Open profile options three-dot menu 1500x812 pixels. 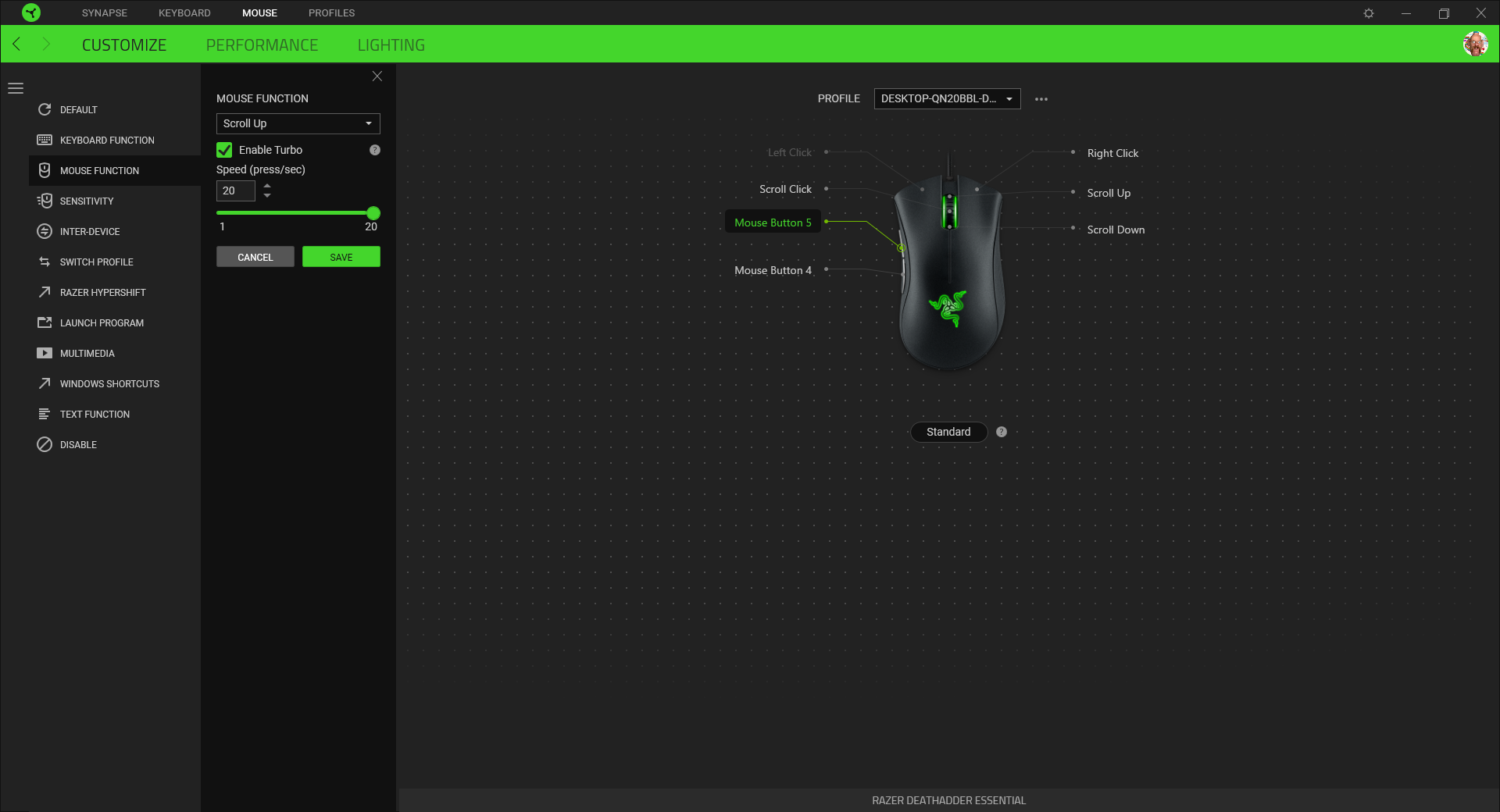[1041, 99]
